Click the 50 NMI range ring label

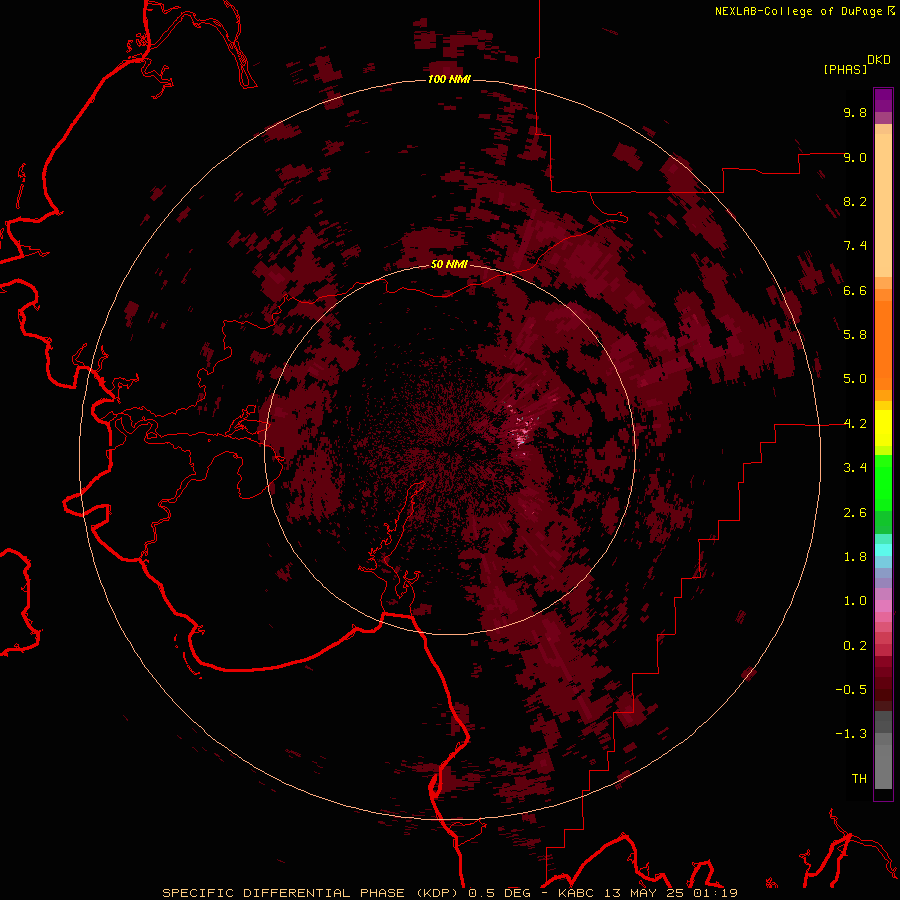click(449, 264)
